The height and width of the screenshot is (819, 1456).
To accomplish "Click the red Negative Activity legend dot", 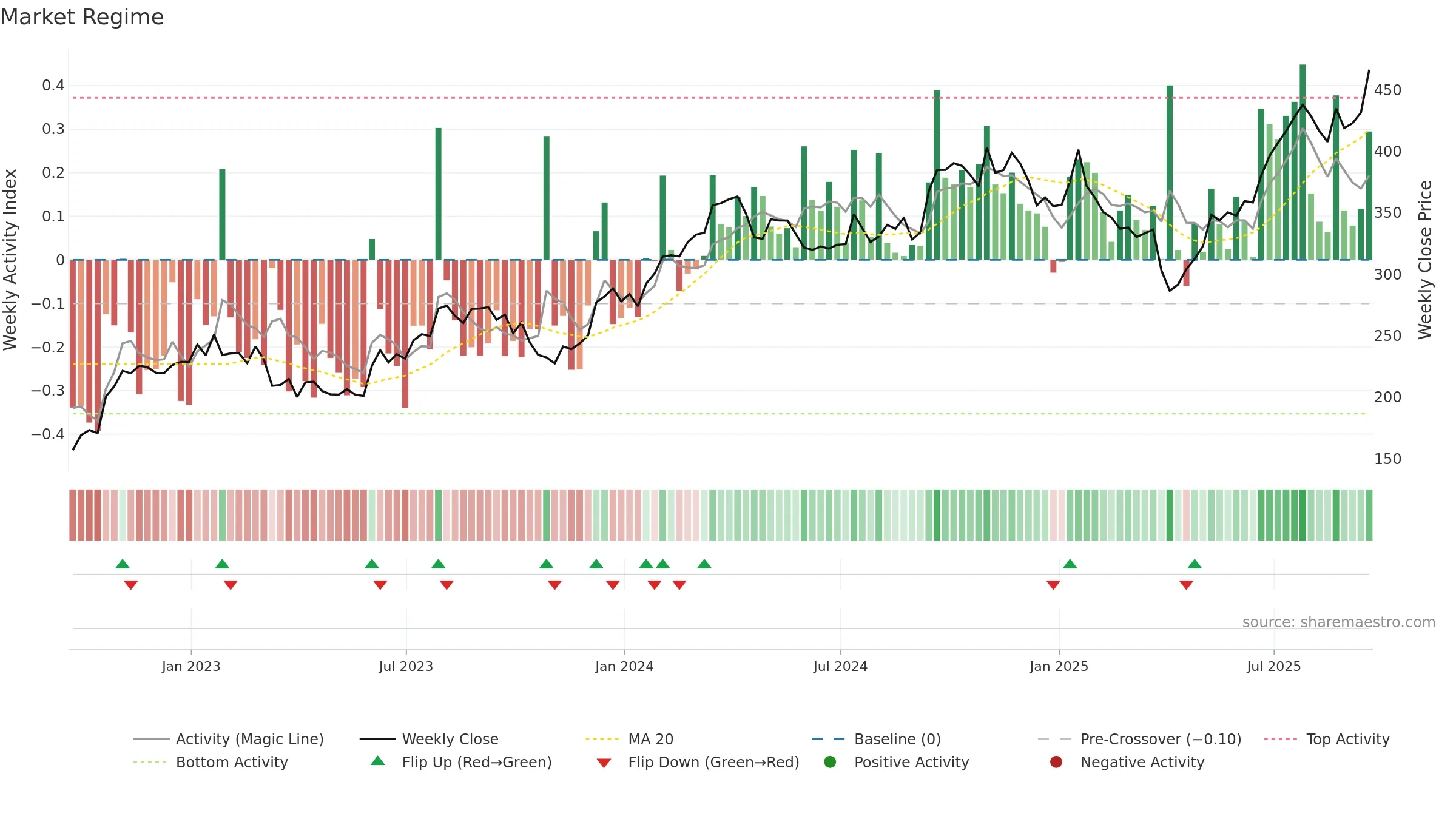I will click(1056, 761).
